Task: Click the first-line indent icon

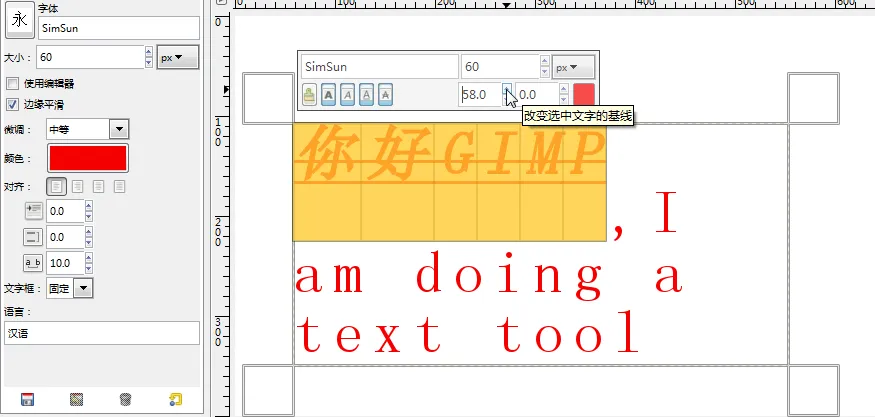Action: [34, 211]
